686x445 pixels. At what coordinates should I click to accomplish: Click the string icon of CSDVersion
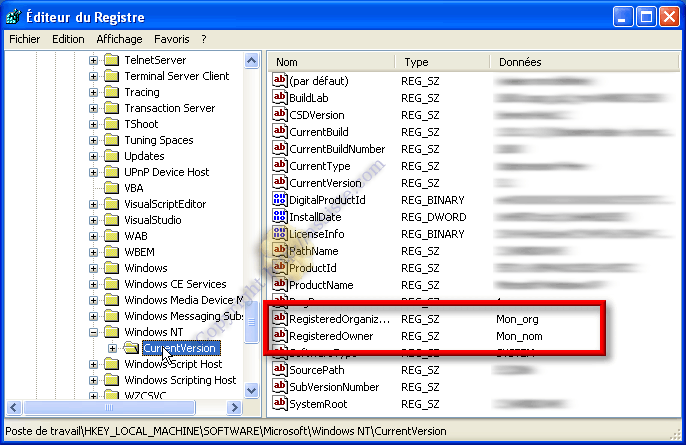point(280,115)
